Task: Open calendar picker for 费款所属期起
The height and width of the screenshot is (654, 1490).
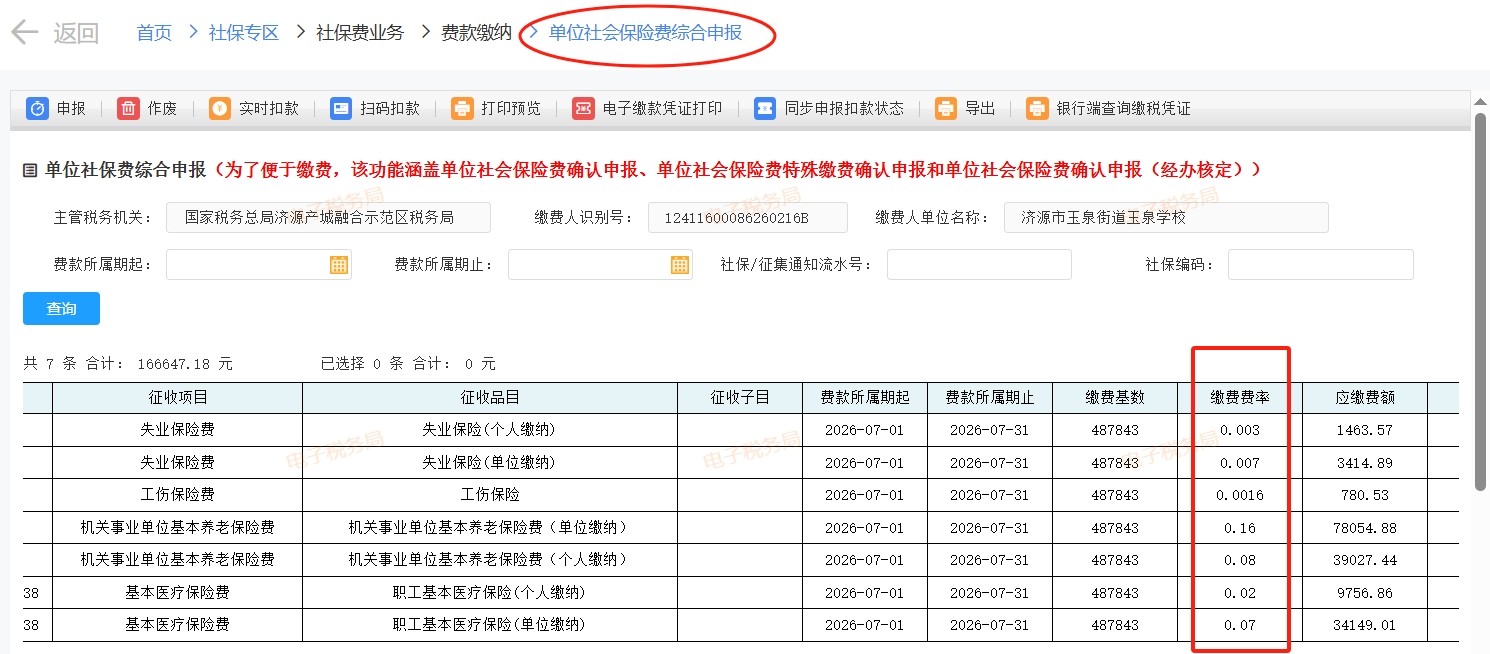Action: (339, 265)
